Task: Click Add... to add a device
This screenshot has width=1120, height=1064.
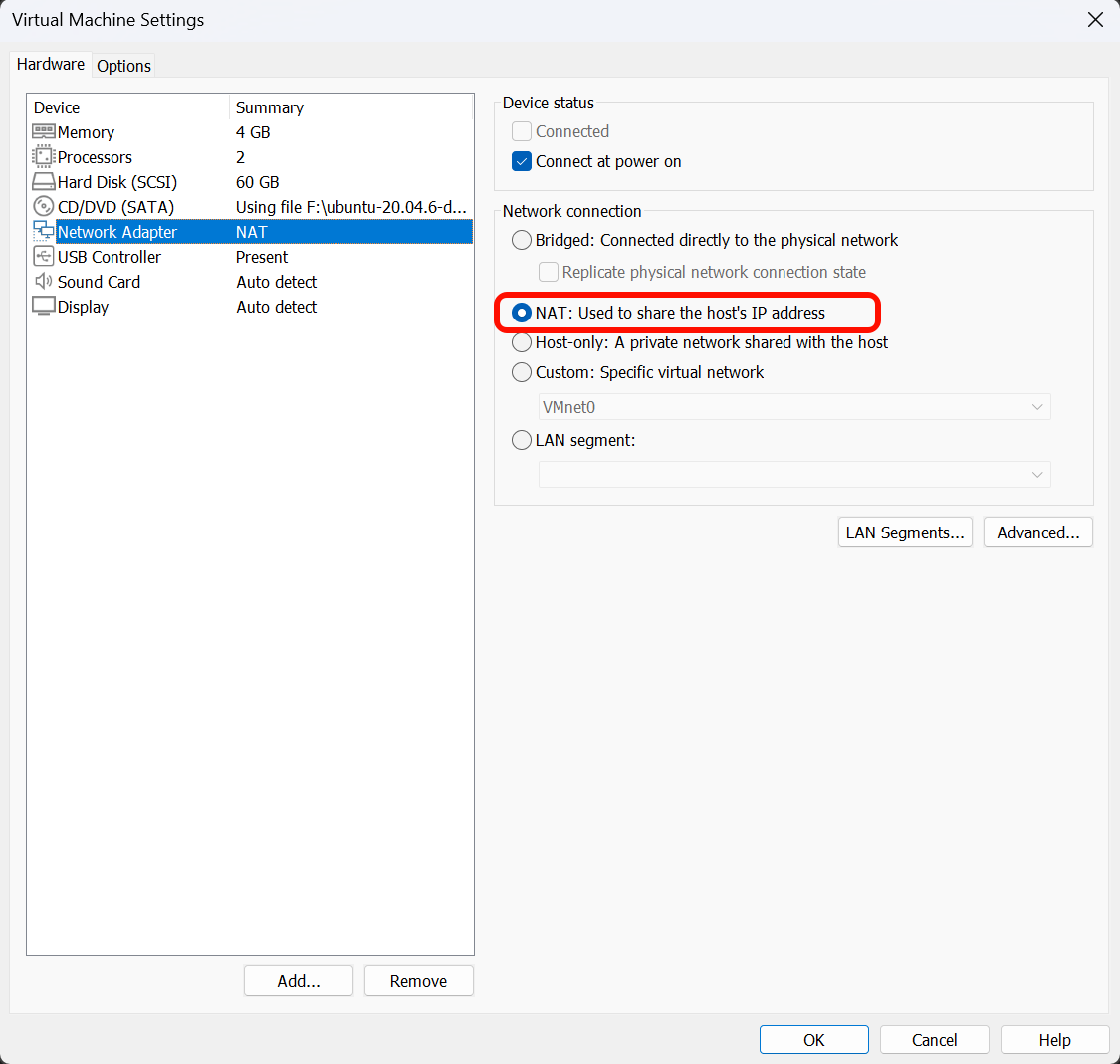Action: click(x=299, y=981)
